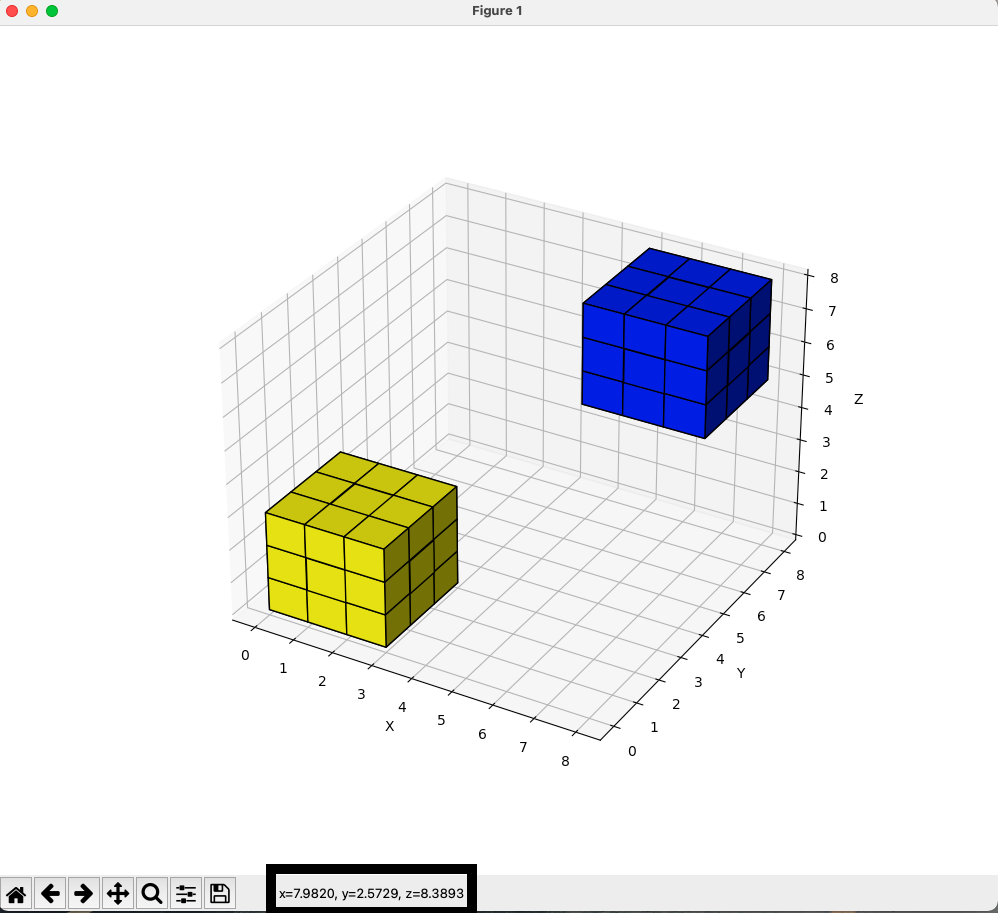Click the Figure 1 window title
Image resolution: width=998 pixels, height=913 pixels.
point(497,11)
